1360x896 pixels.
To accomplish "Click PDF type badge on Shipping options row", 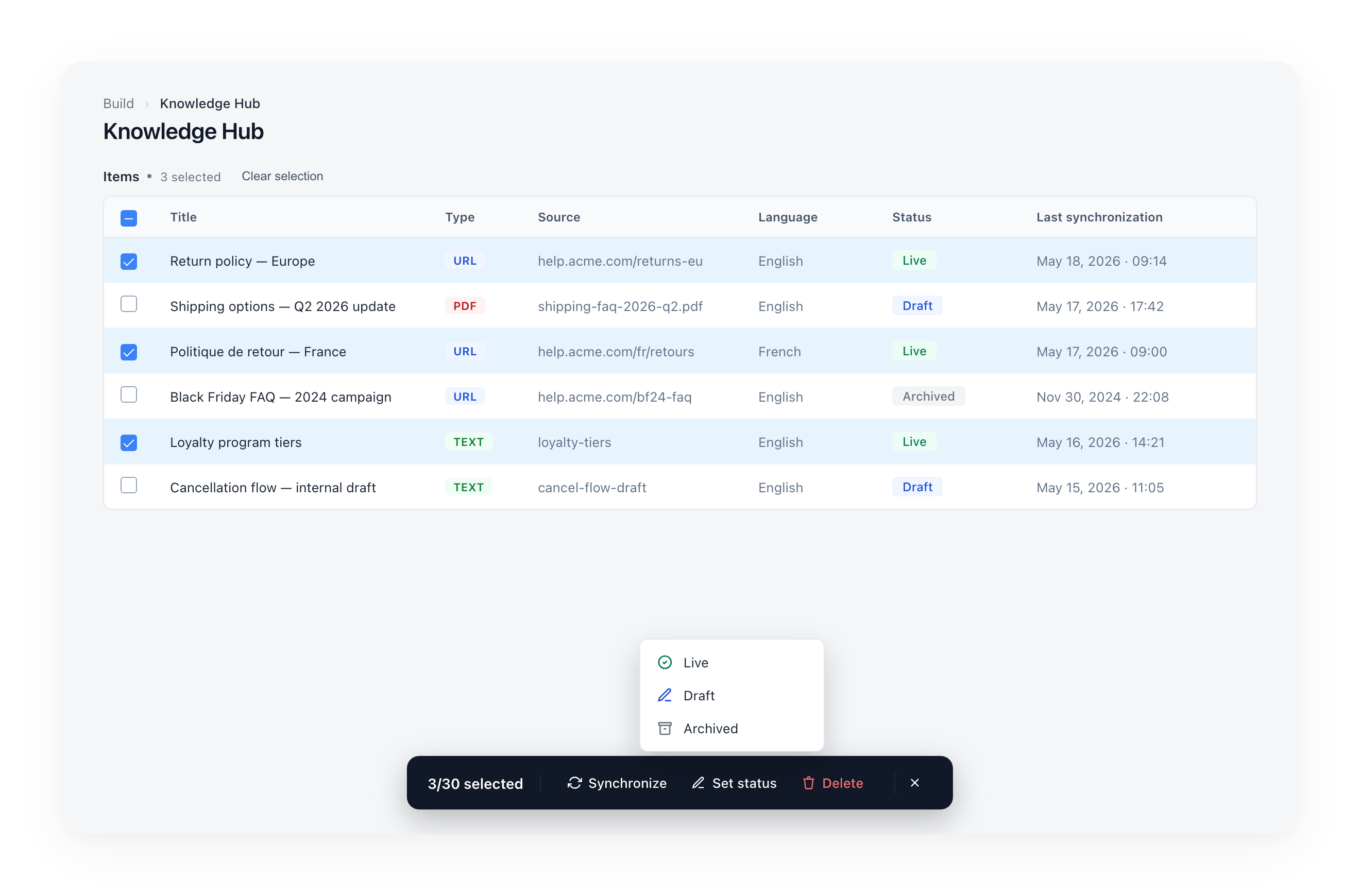I will tap(465, 306).
